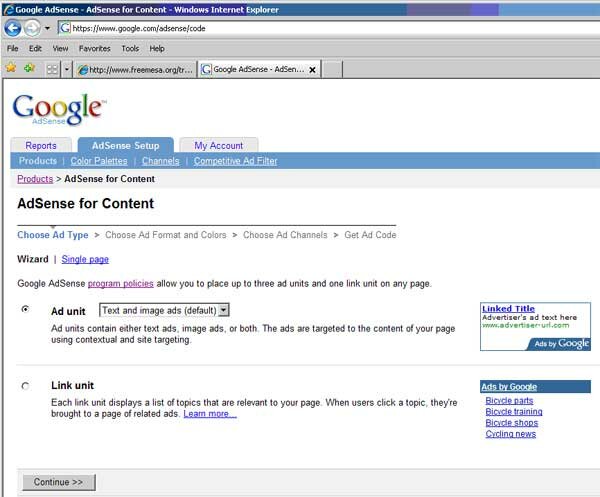The height and width of the screenshot is (497, 600).
Task: Click the Ads by Google badge in sample ad
Action: [560, 344]
